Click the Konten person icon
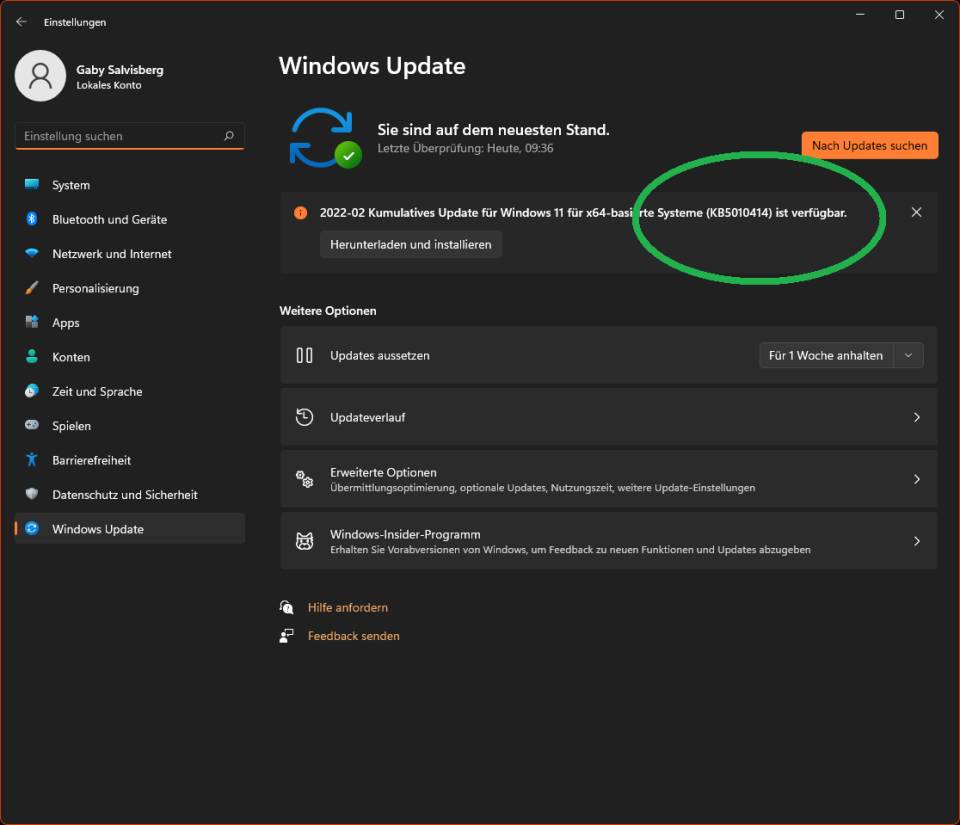This screenshot has width=960, height=825. (32, 356)
